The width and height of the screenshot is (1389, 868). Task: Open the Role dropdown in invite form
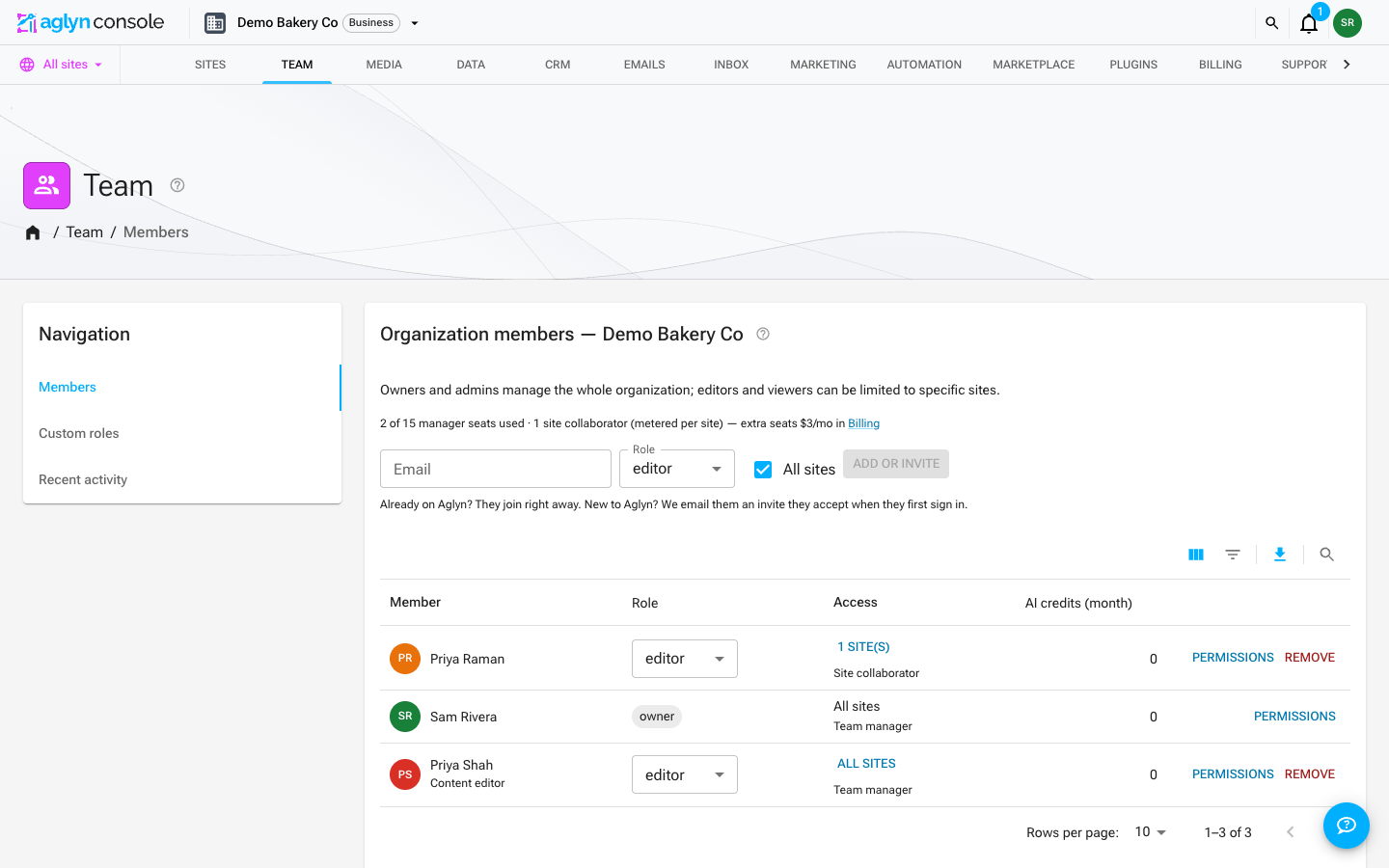click(x=677, y=469)
